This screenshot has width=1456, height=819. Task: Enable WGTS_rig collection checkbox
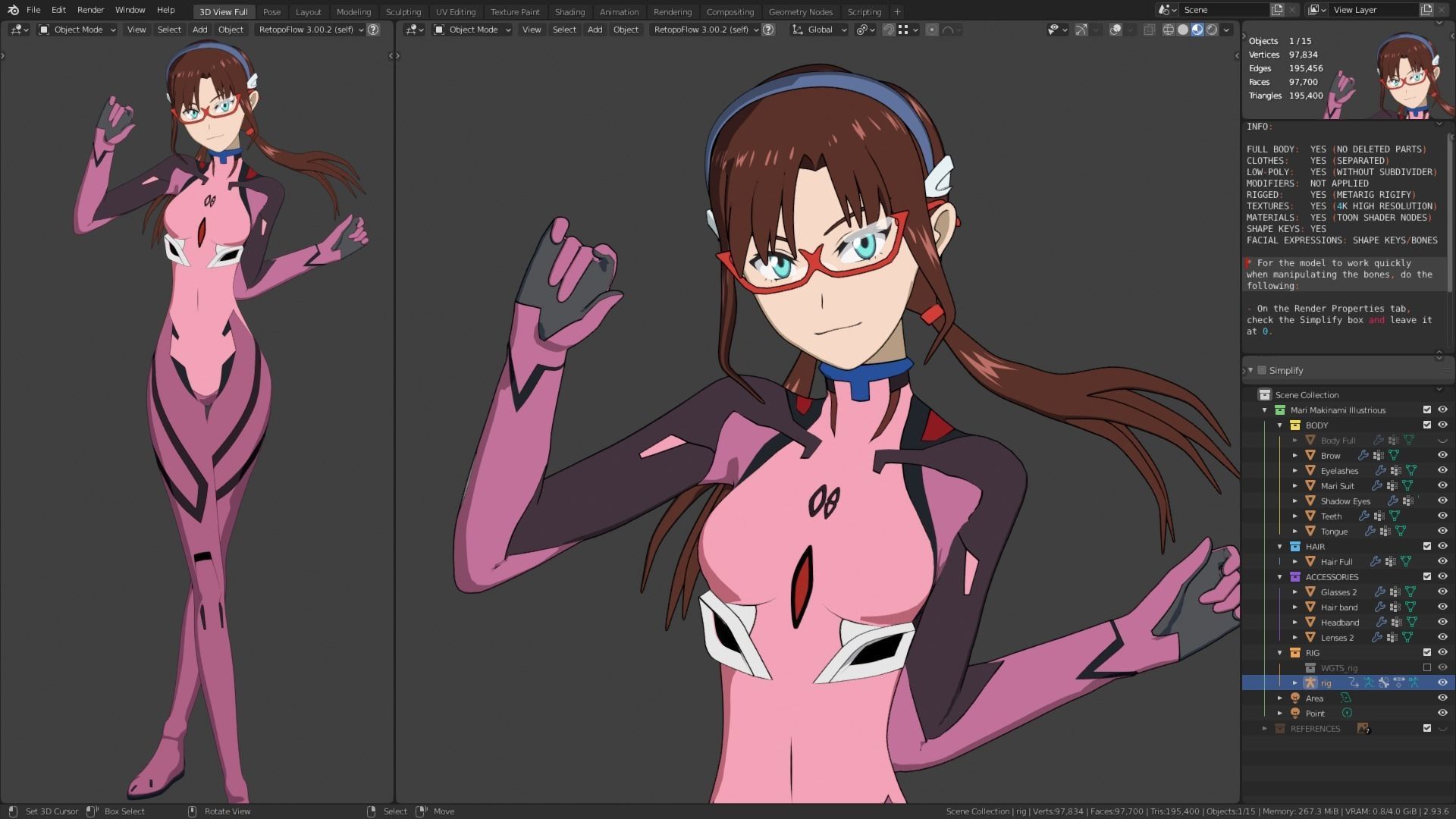(x=1427, y=667)
